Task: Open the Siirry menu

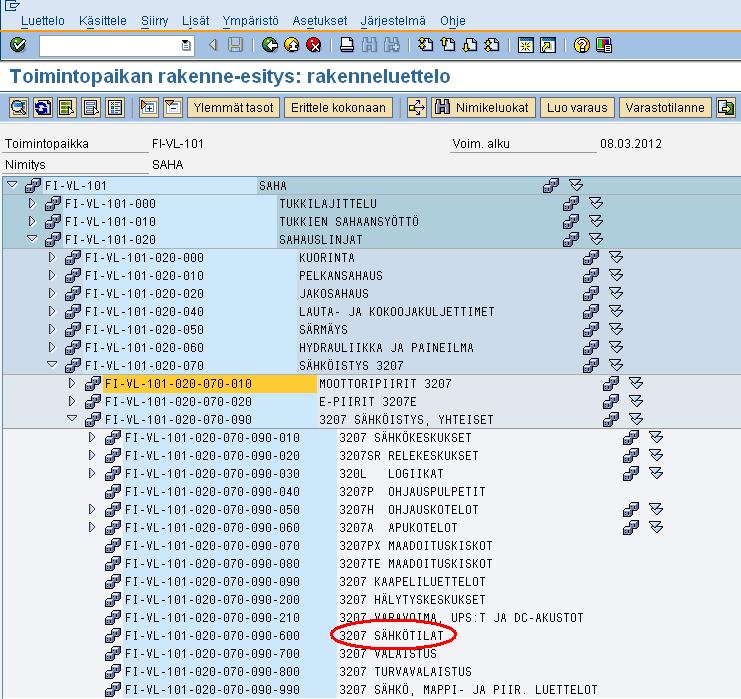Action: tap(155, 21)
